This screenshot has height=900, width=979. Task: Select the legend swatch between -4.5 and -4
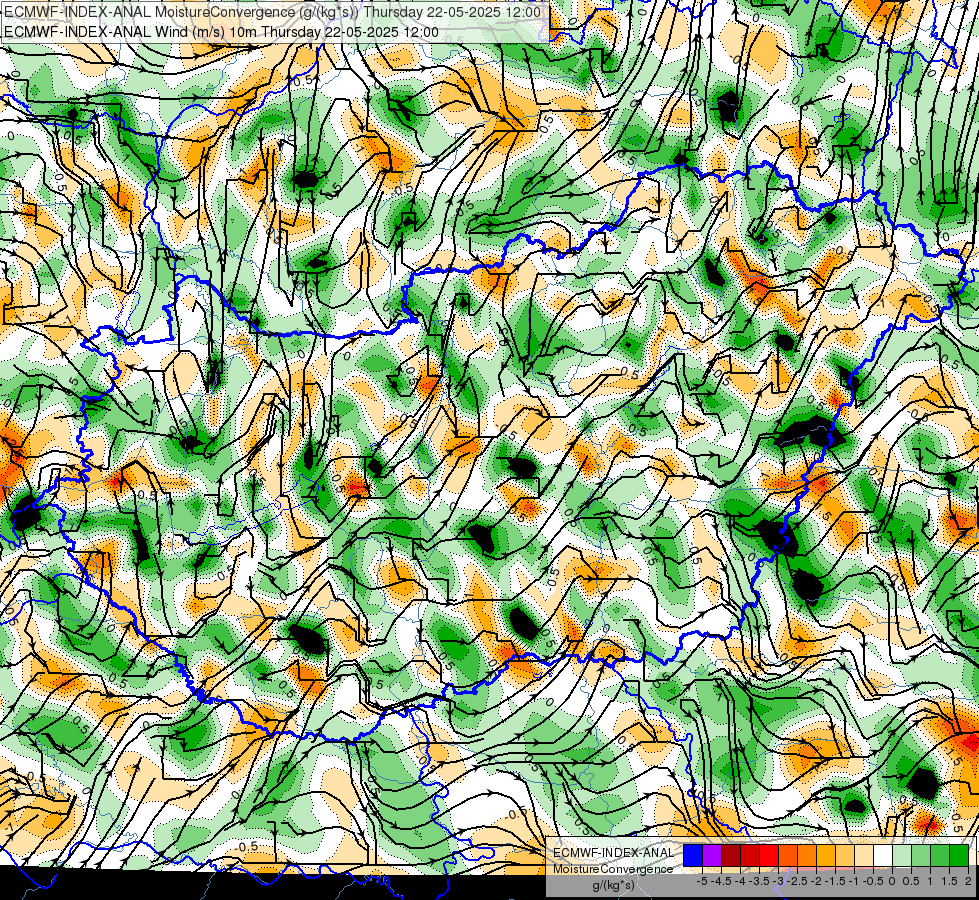point(731,855)
